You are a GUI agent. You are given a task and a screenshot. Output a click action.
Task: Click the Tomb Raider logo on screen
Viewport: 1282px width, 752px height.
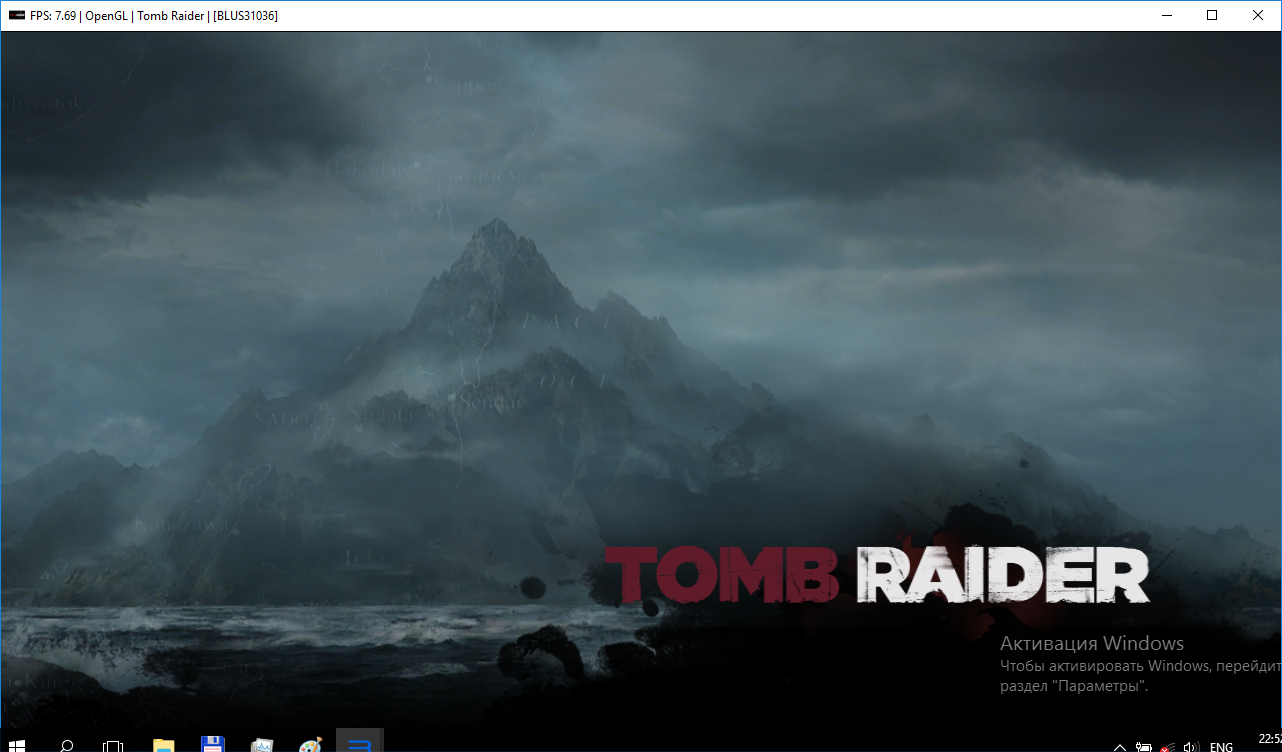pyautogui.click(x=877, y=577)
